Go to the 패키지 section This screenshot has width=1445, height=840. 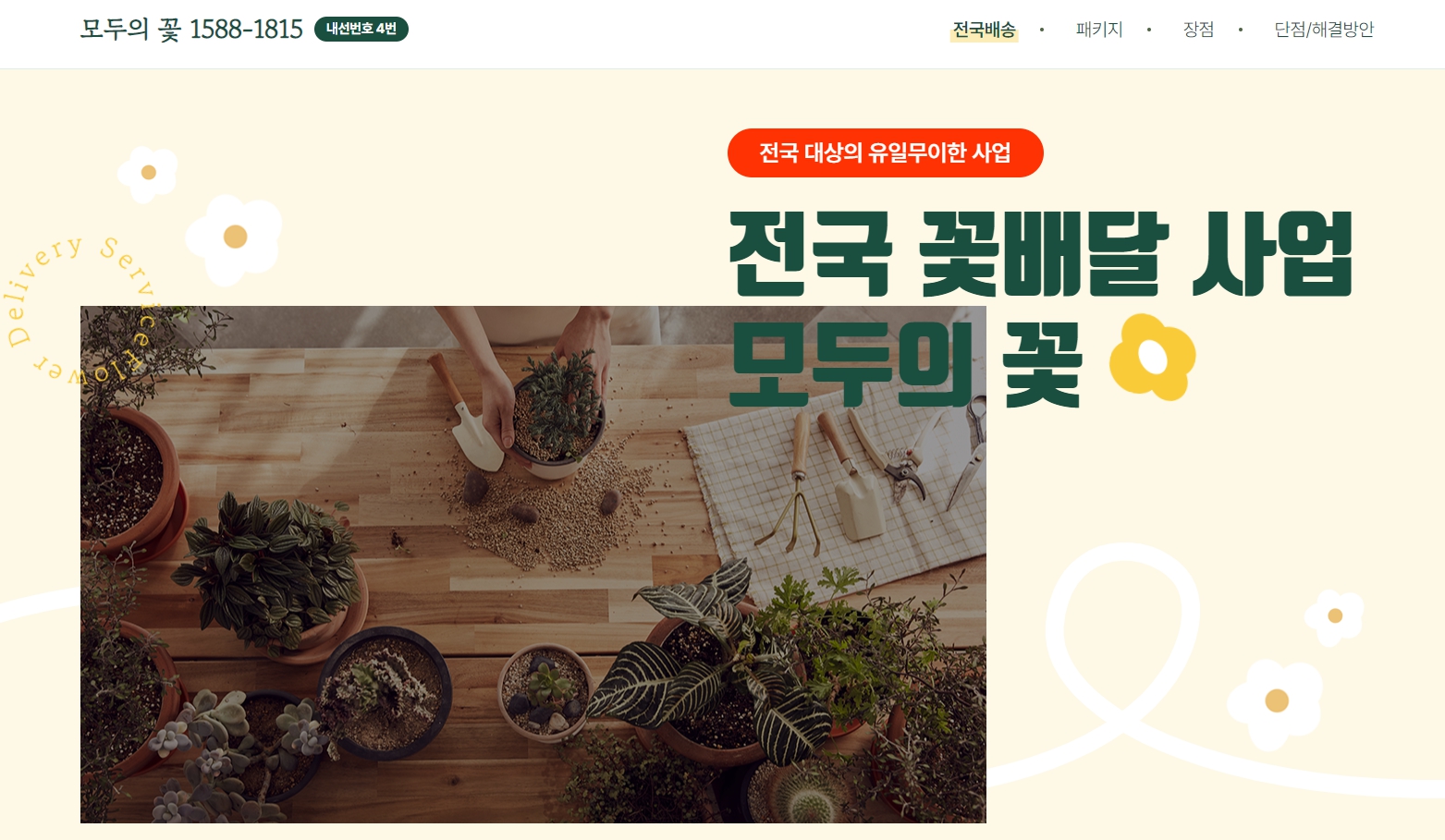click(1099, 30)
